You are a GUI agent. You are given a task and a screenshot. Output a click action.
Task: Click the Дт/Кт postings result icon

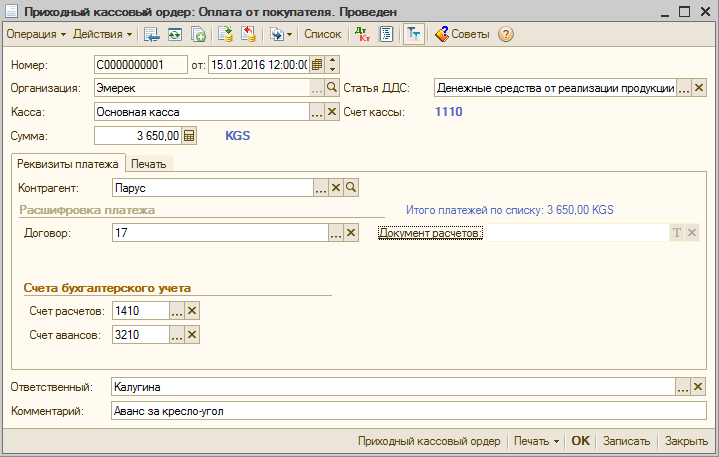(x=361, y=34)
